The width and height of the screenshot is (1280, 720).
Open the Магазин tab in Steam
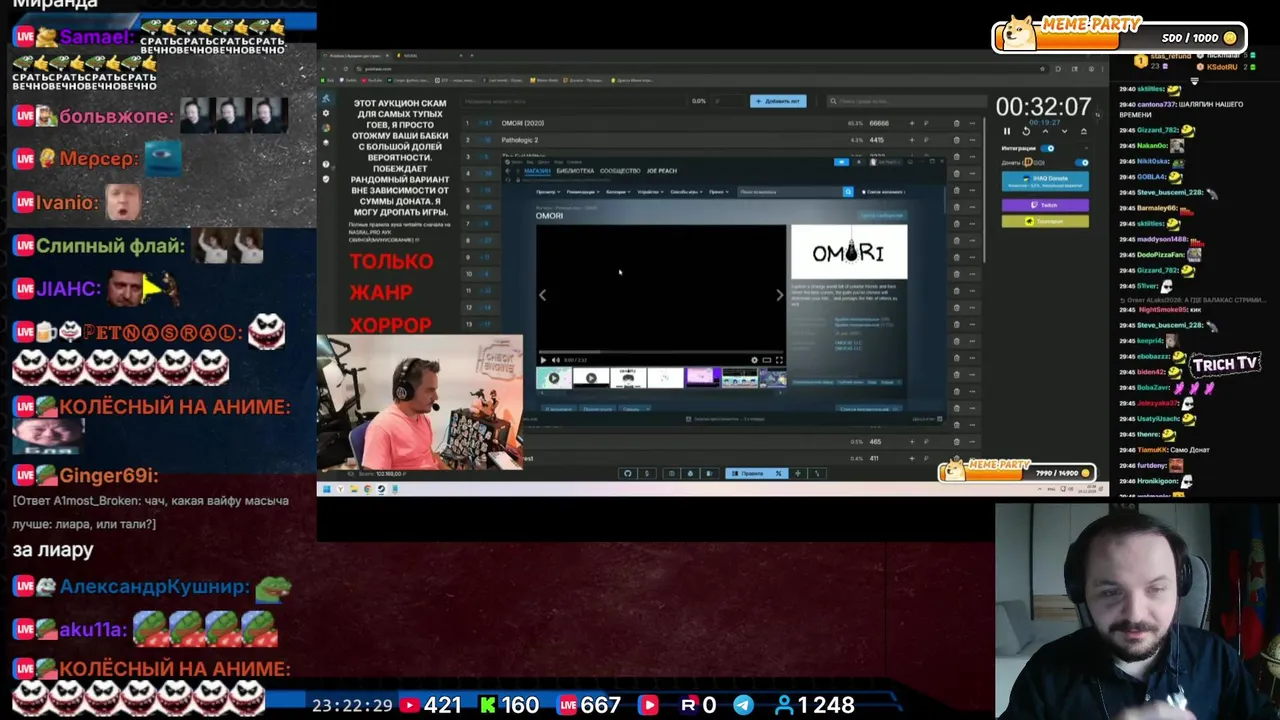[x=537, y=171]
